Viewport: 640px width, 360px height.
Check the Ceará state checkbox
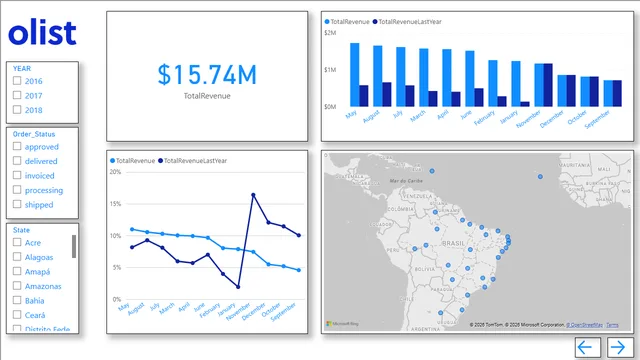click(x=17, y=315)
